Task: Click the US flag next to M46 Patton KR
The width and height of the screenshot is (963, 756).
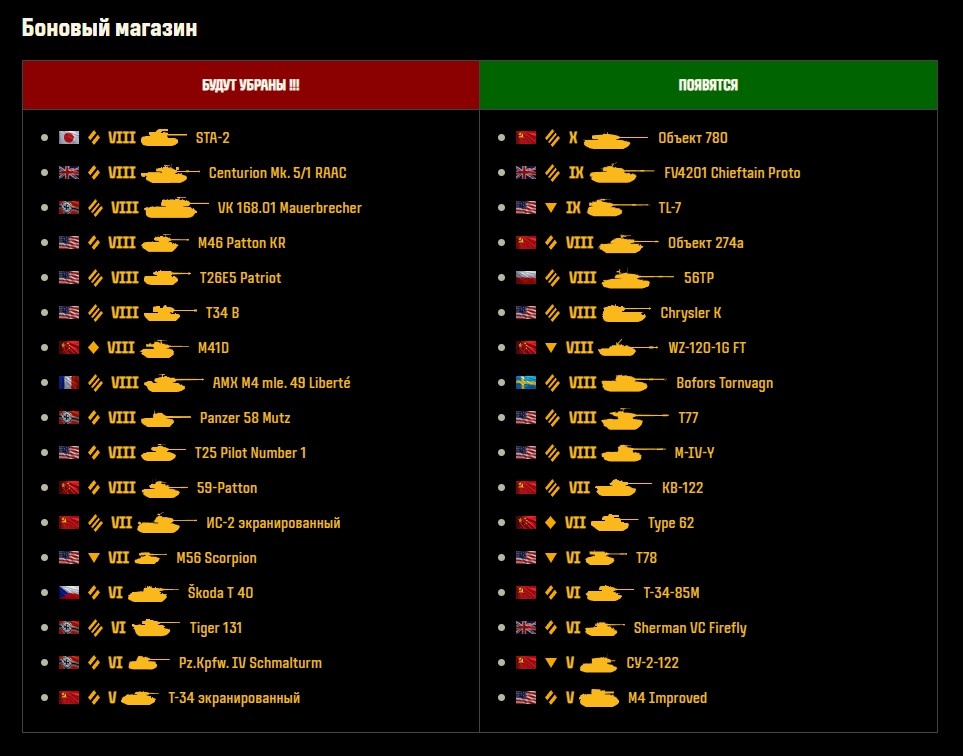Action: [69, 243]
